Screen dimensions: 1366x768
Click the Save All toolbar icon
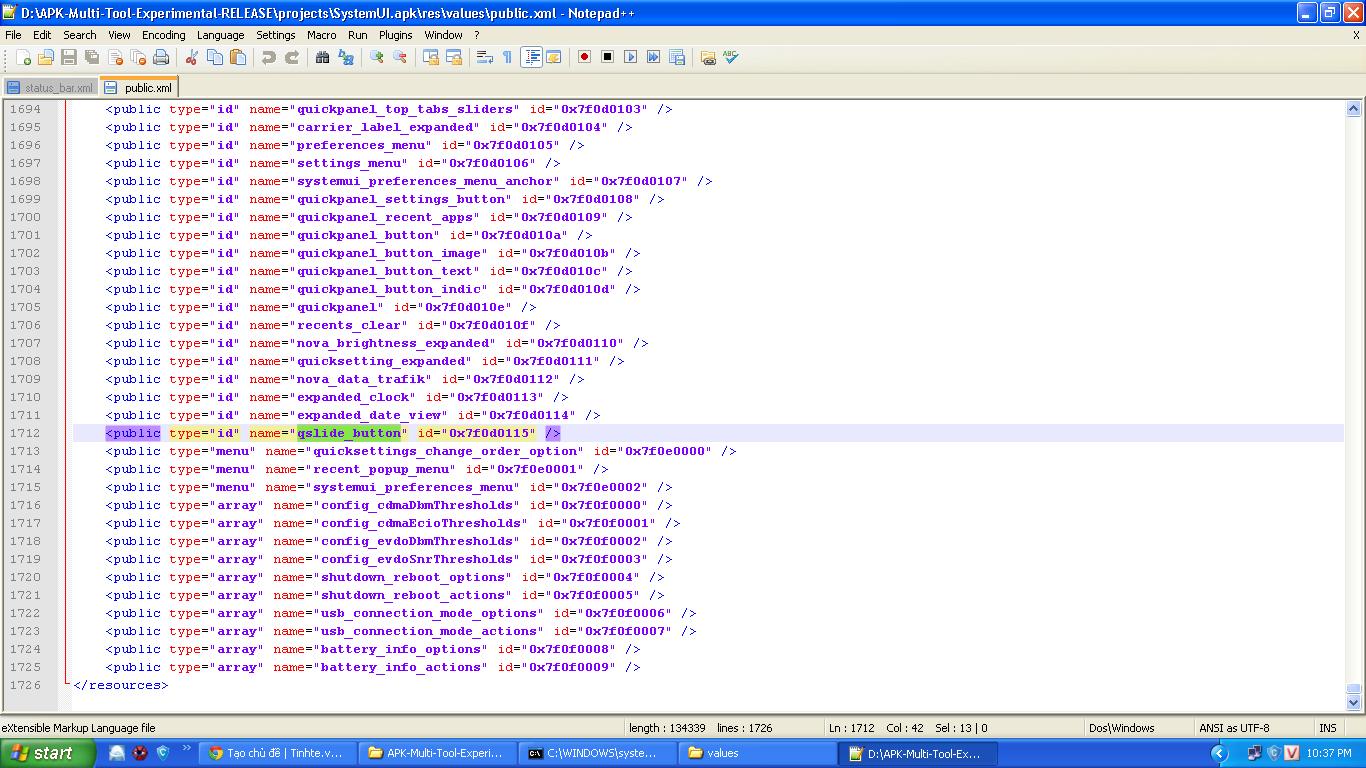pyautogui.click(x=92, y=58)
